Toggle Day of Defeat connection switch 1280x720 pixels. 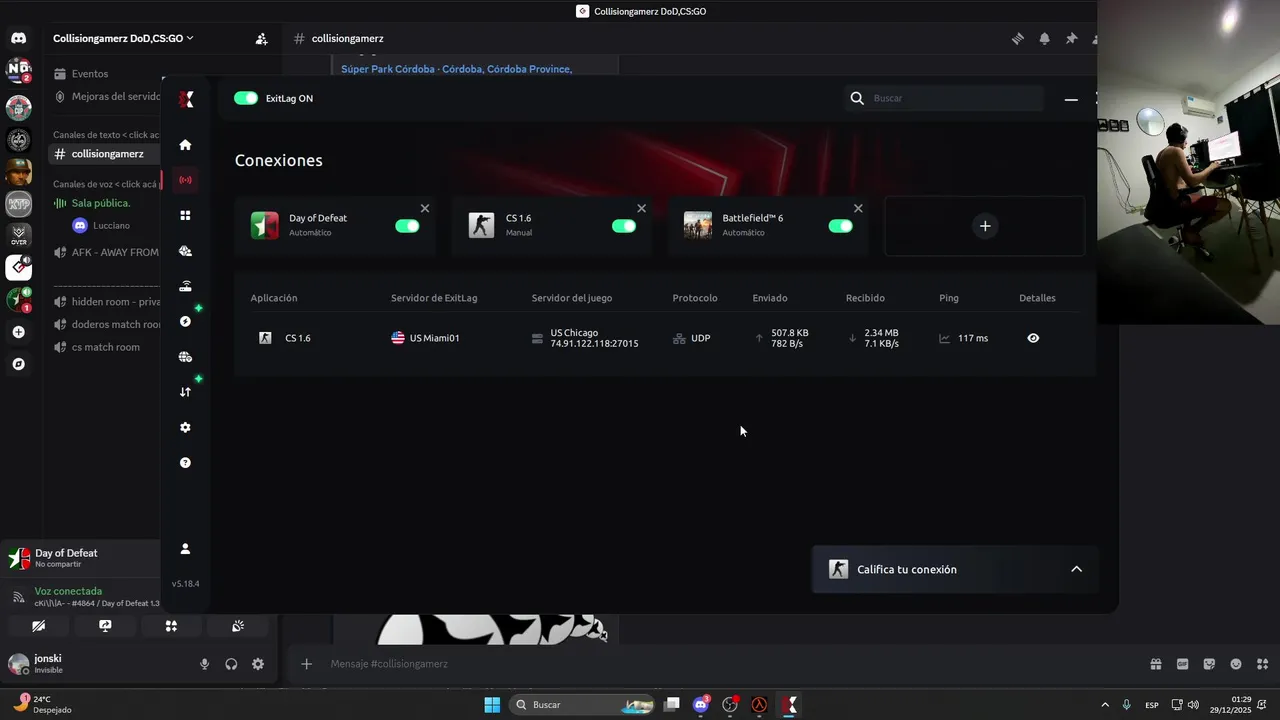[407, 226]
